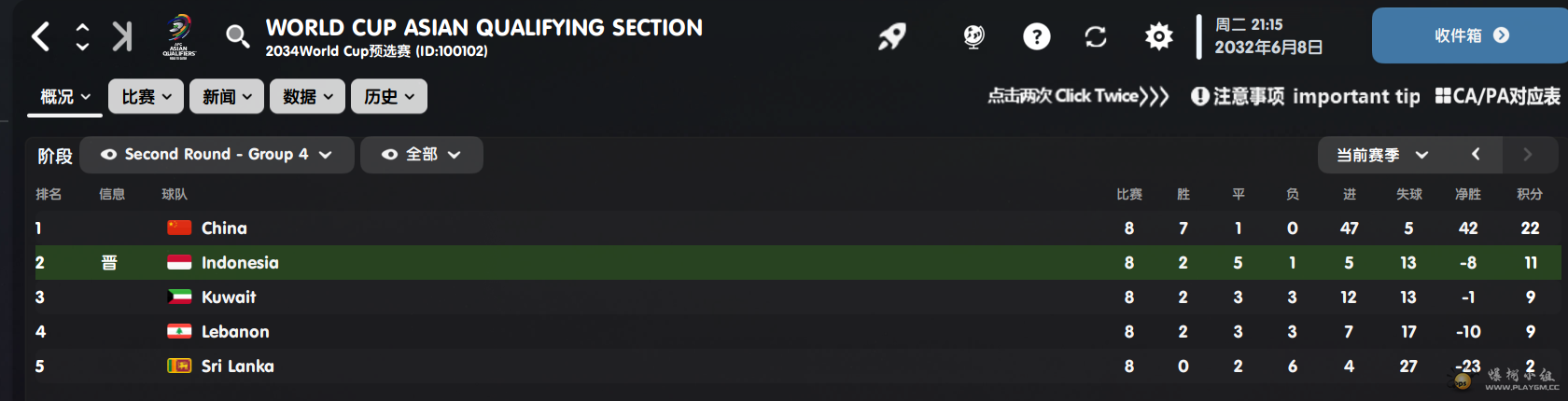The height and width of the screenshot is (401, 1568).
Task: Click the AFC Asian Qualifiers logo
Action: (x=179, y=36)
